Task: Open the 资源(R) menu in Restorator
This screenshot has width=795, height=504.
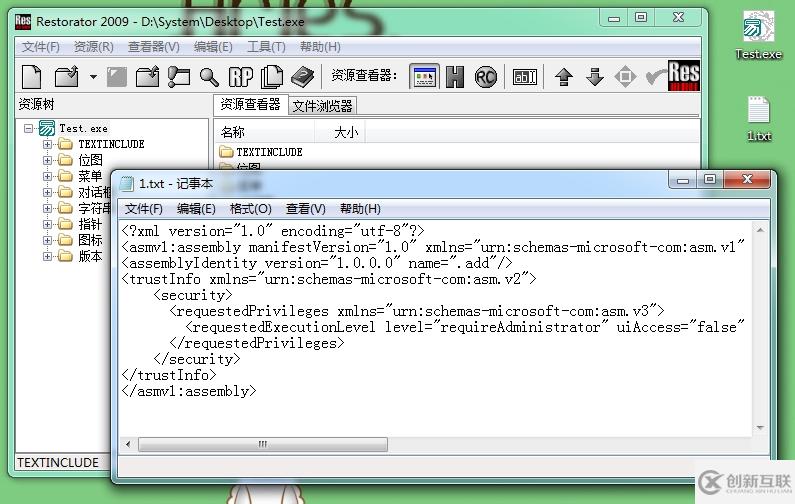Action: [x=94, y=47]
